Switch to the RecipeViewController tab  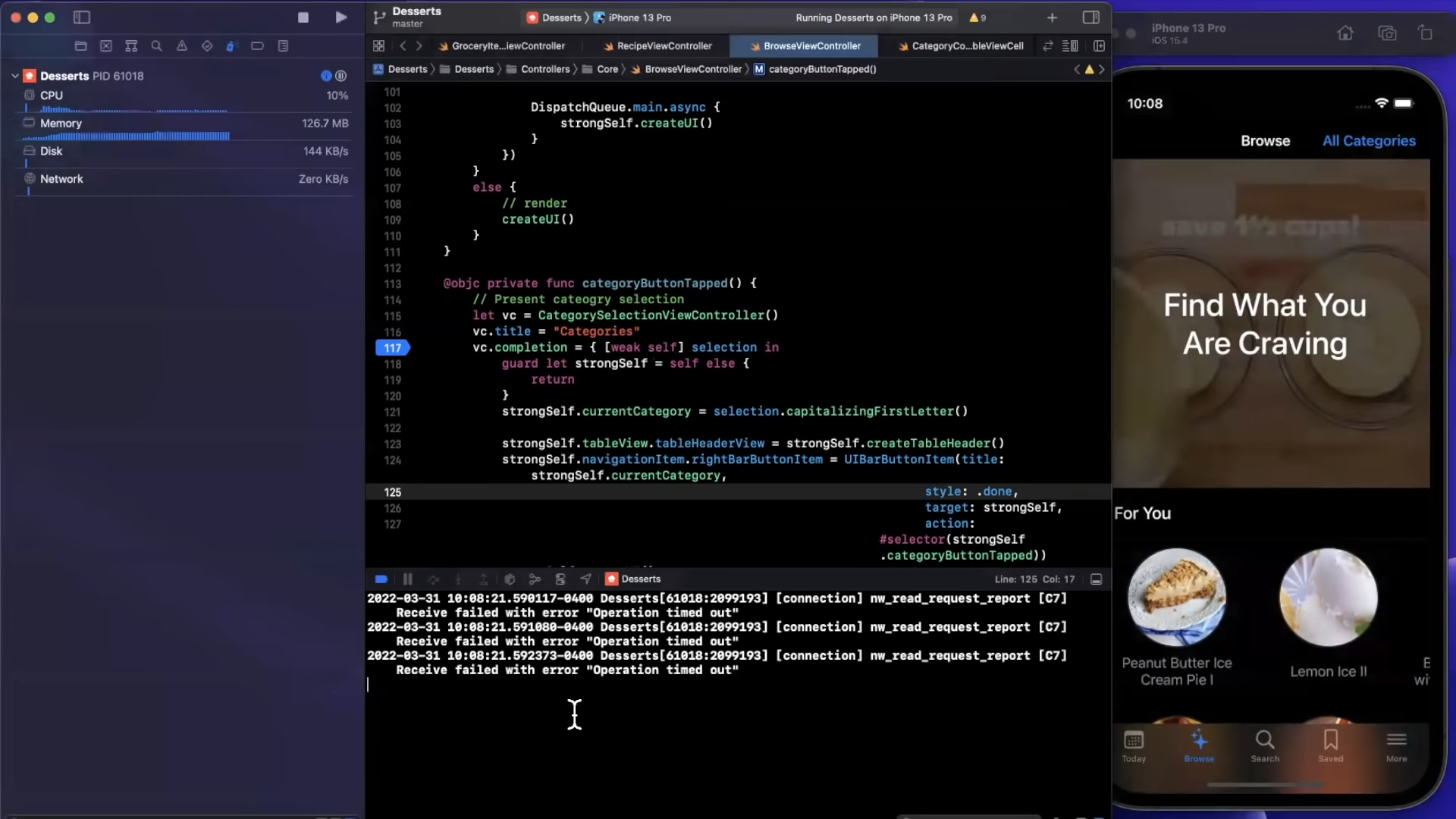tap(657, 46)
